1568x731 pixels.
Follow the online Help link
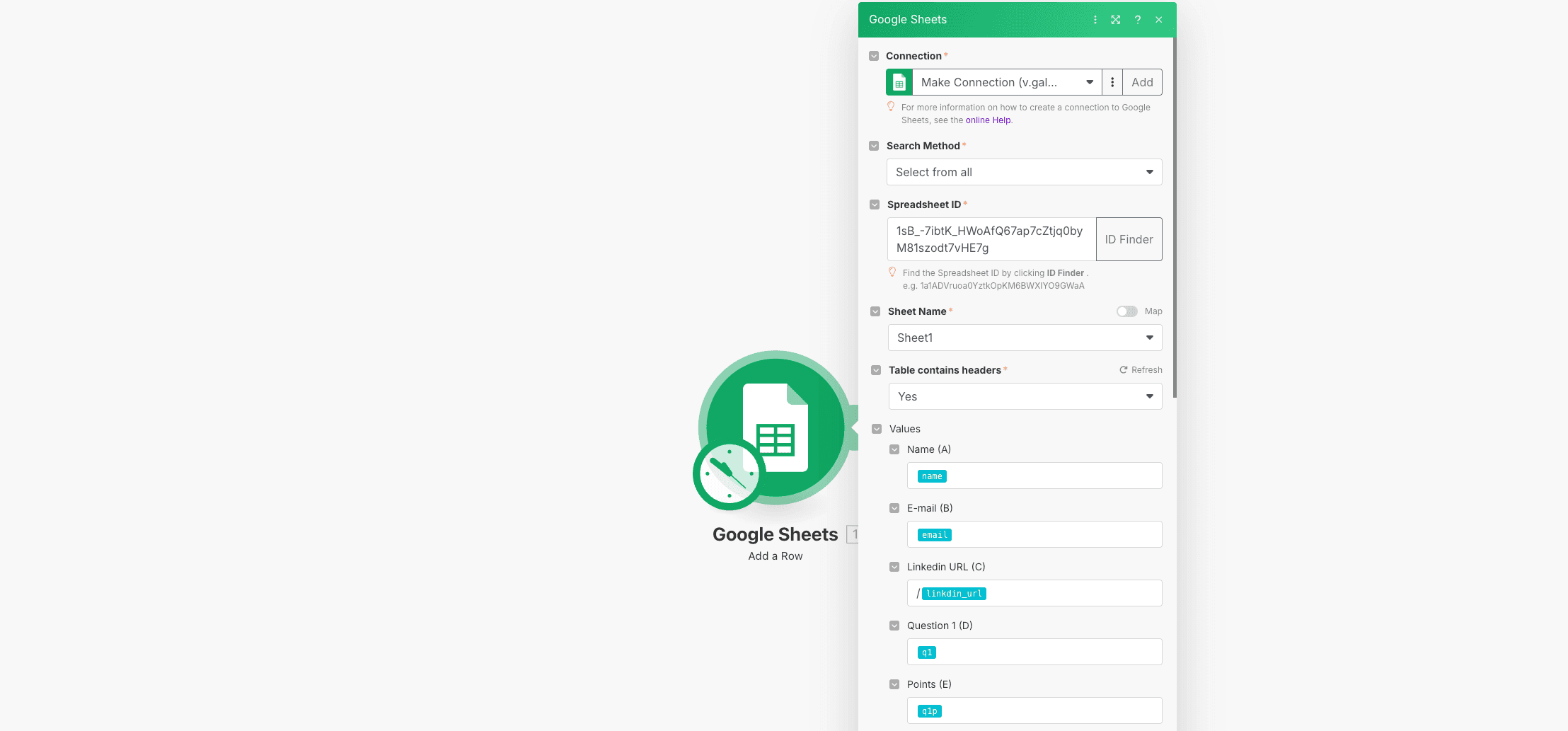point(988,120)
